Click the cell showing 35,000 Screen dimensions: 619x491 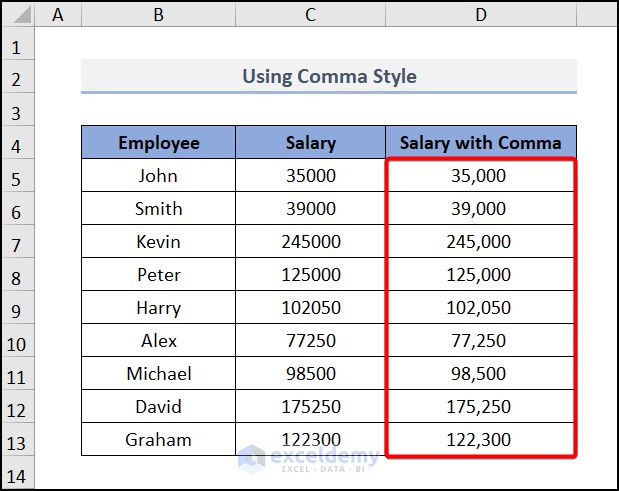(481, 176)
